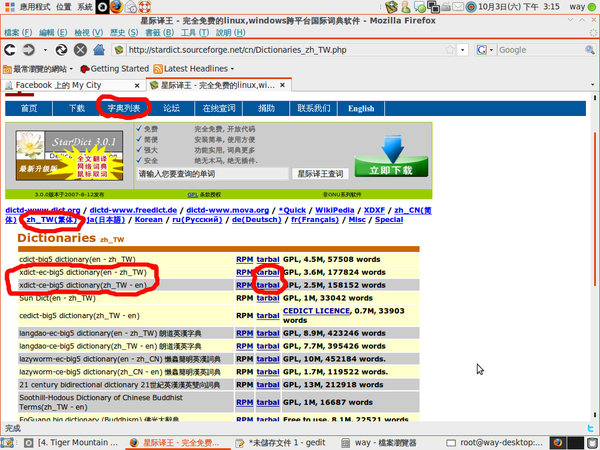Go to the Firefox home page
This screenshot has height=450, width=600.
coord(99,50)
